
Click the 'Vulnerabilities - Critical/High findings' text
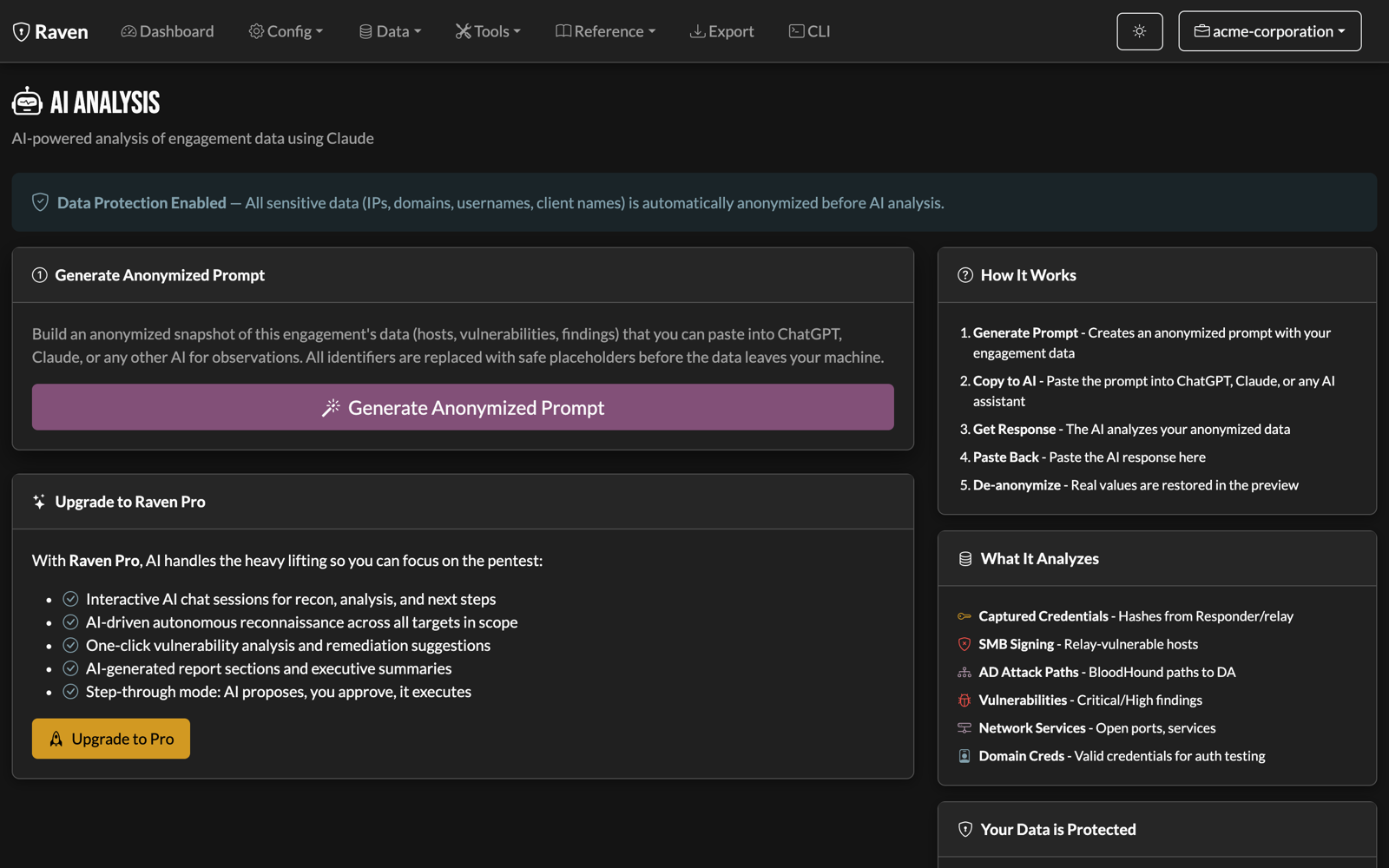[x=1090, y=700]
